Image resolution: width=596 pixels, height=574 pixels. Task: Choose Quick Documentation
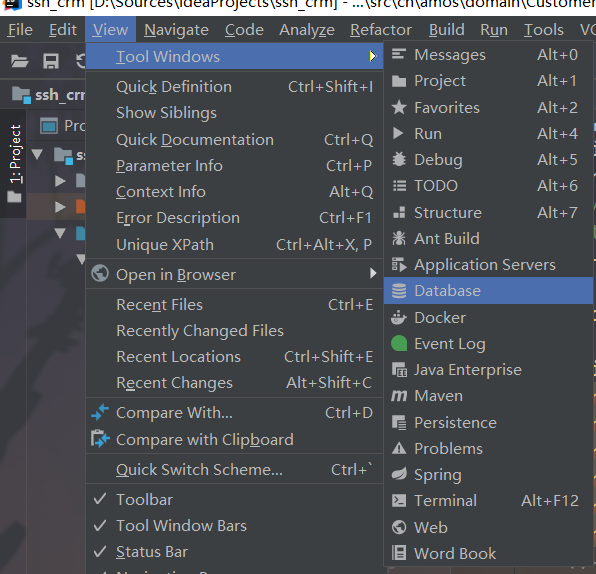(234, 140)
